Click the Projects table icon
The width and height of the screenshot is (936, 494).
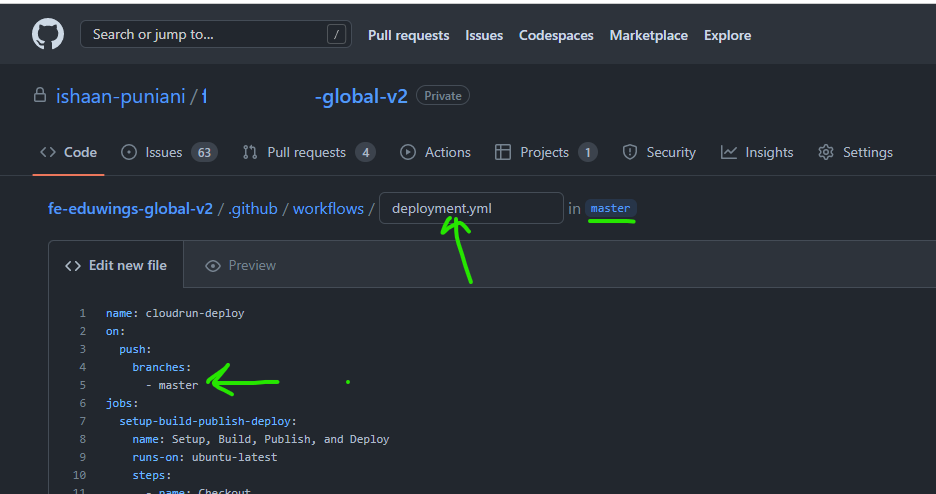(503, 152)
